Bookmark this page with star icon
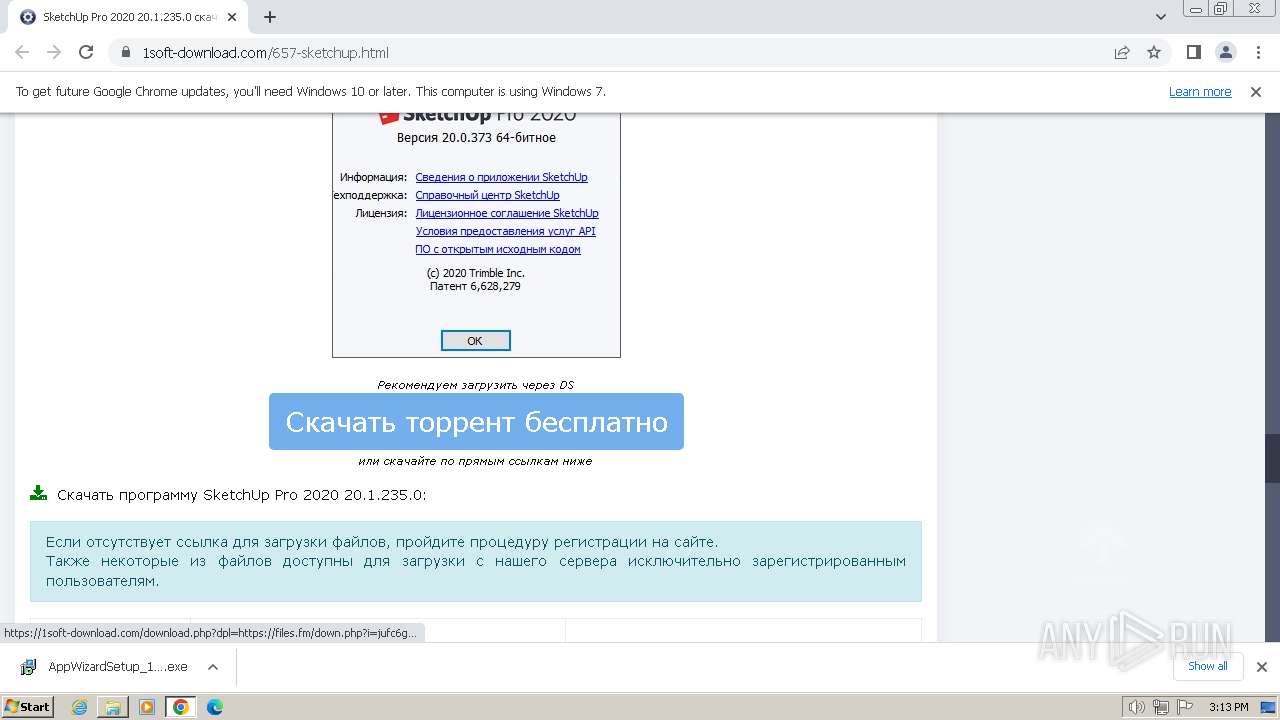Viewport: 1280px width, 720px height. coord(1154,52)
